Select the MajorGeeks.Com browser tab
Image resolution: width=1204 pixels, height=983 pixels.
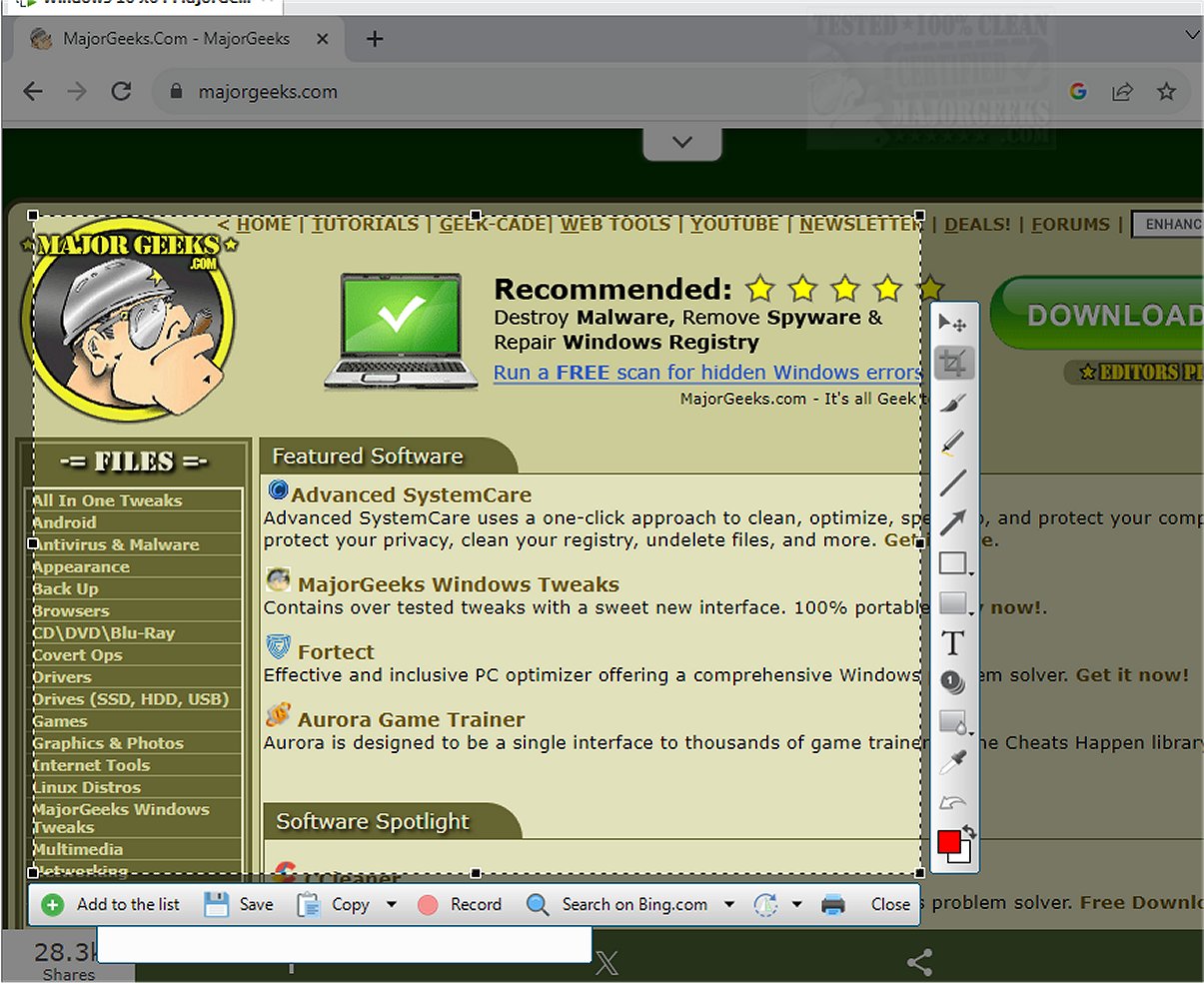[177, 39]
